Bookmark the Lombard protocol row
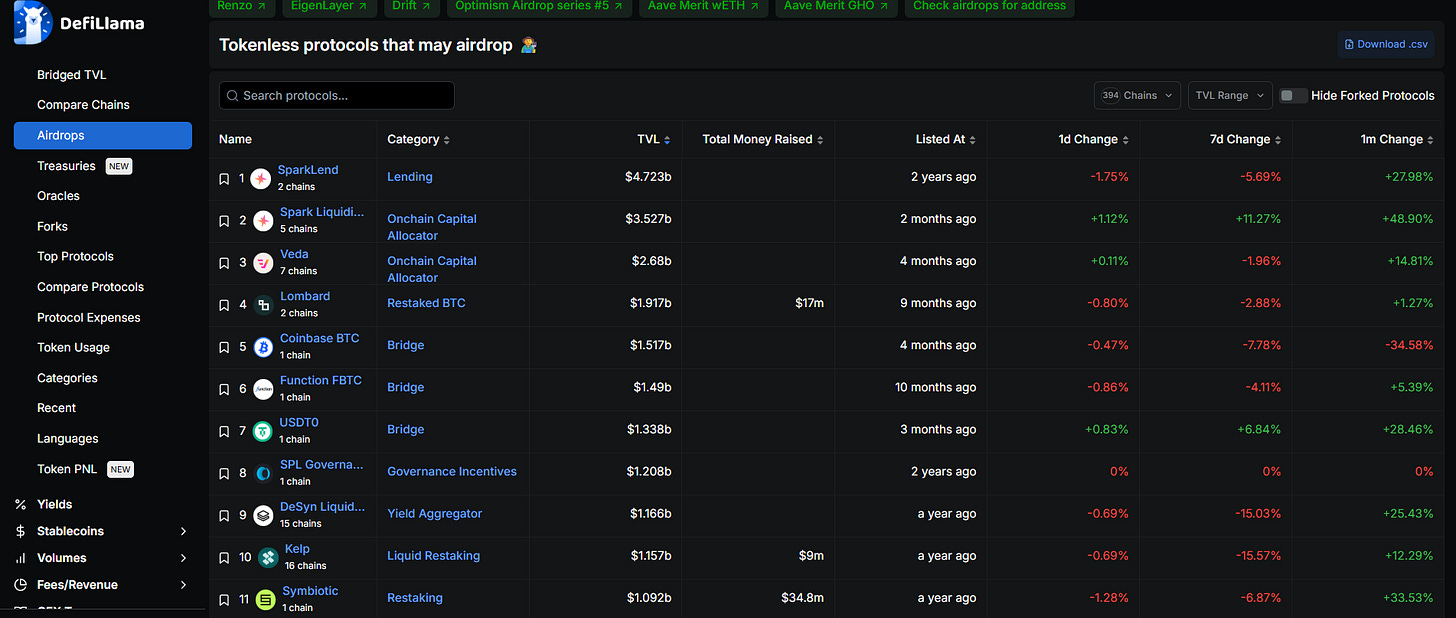 [x=224, y=305]
